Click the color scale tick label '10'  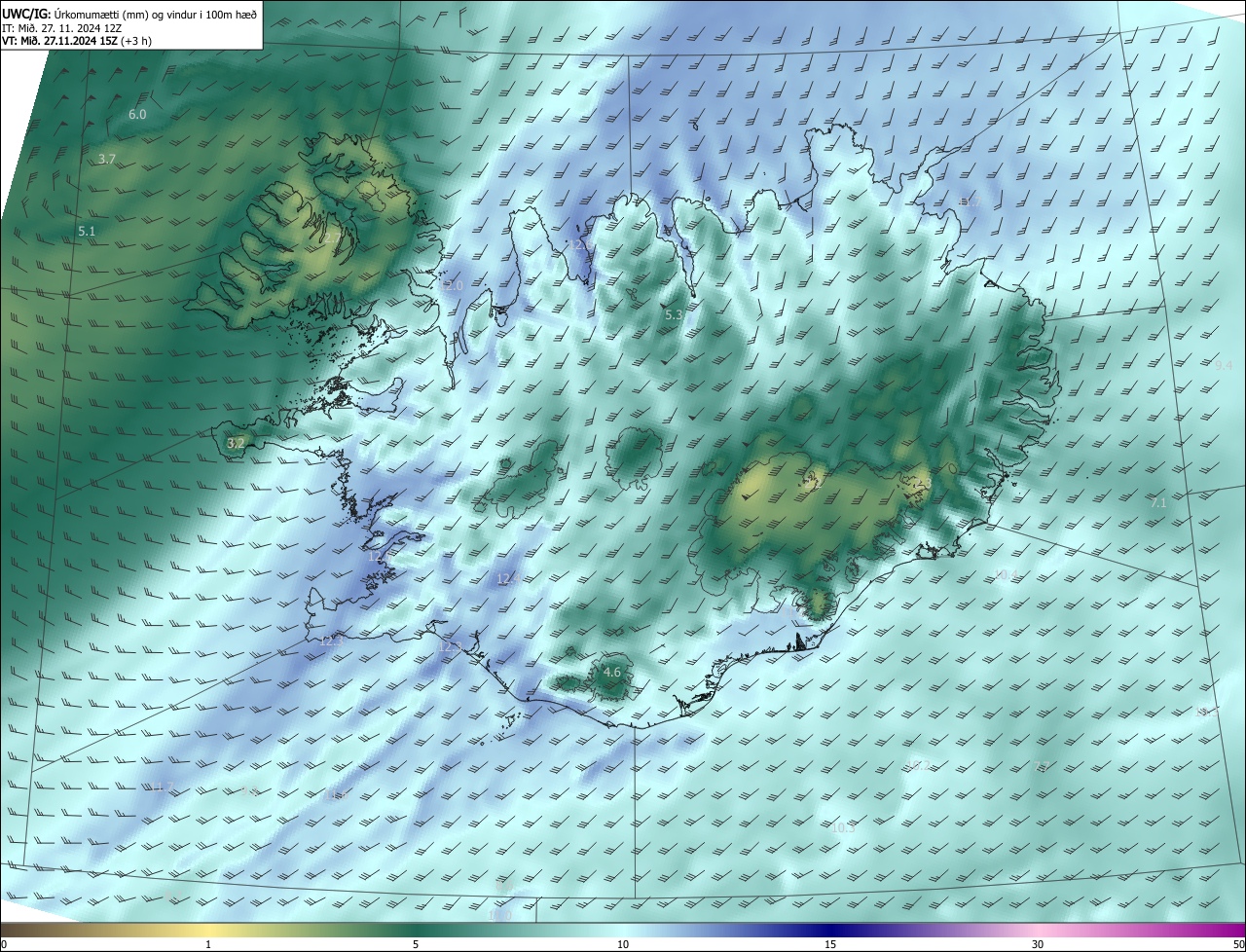coord(623,944)
